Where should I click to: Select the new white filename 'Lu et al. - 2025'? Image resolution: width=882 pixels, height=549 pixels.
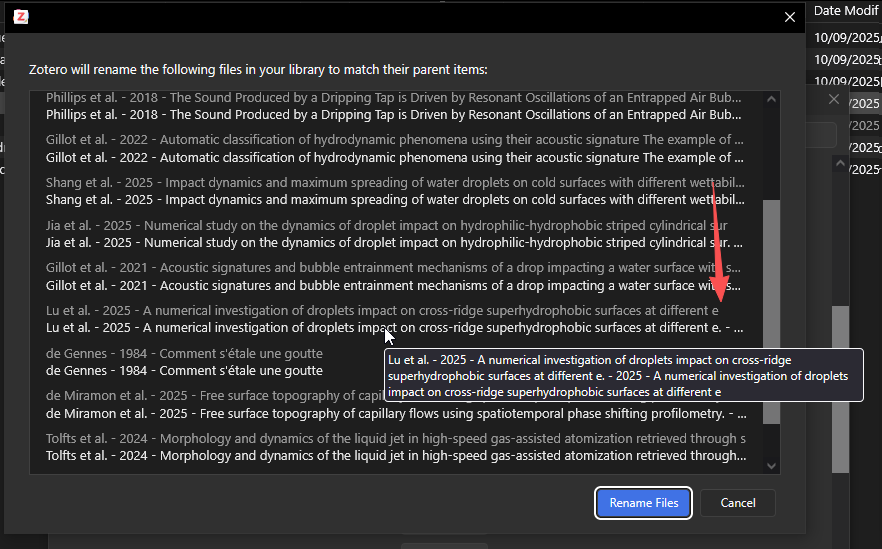tap(394, 328)
